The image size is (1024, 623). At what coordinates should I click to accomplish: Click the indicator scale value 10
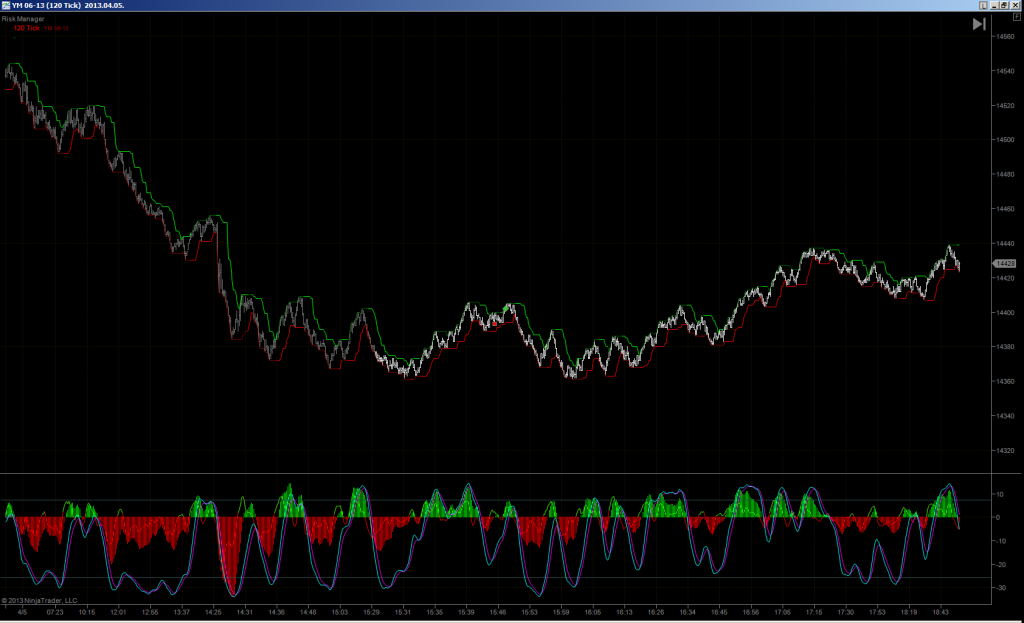999,494
